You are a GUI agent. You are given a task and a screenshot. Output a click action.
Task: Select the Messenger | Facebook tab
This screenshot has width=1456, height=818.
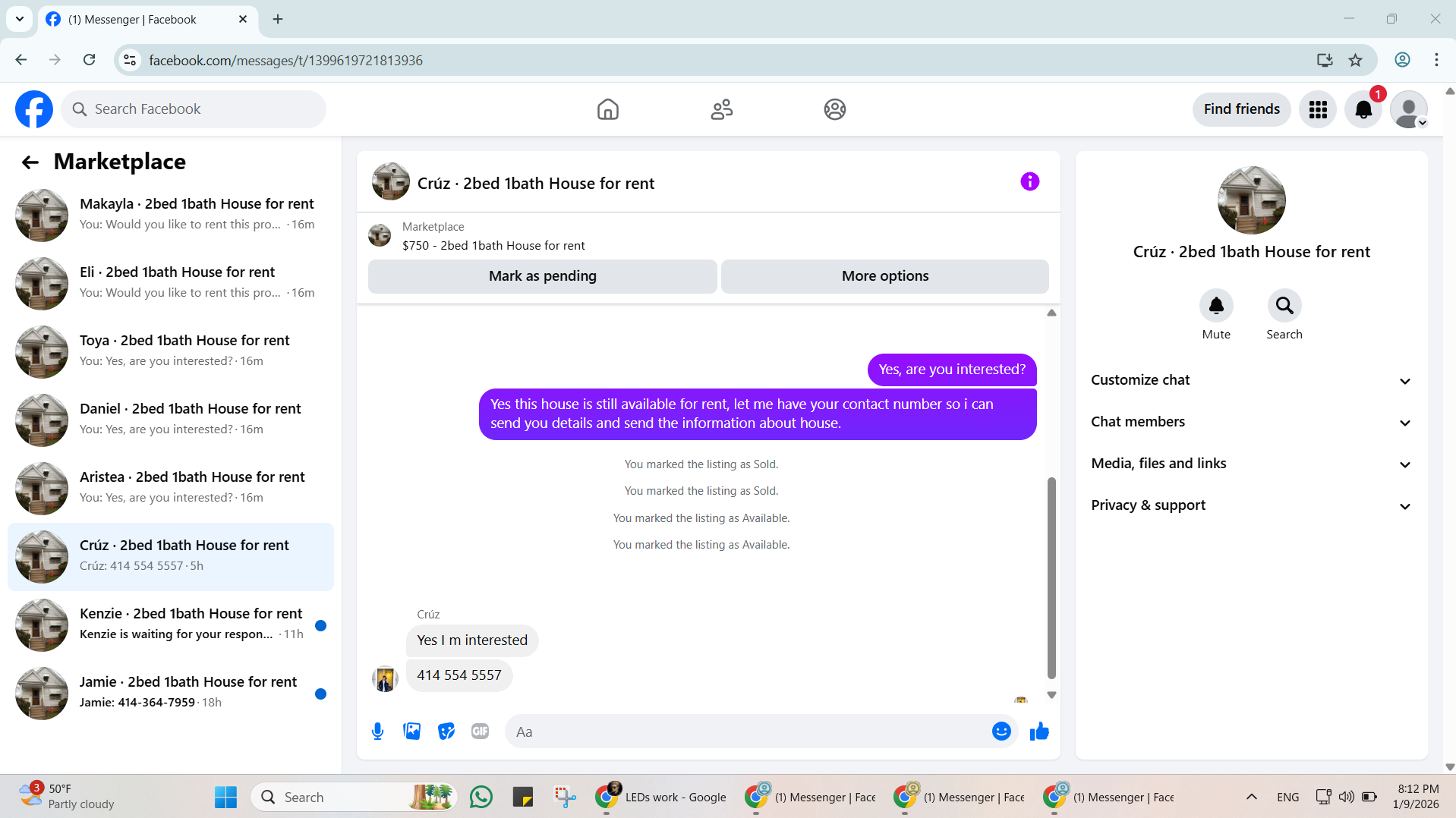(x=147, y=20)
